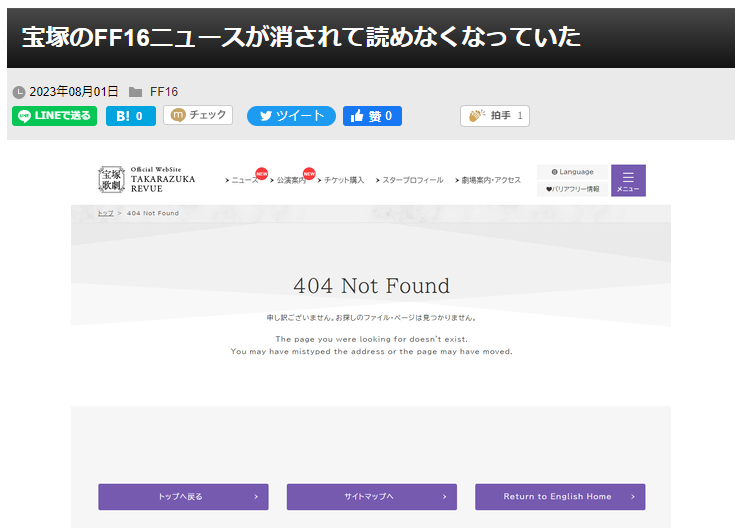Click the mixi check button
This screenshot has height=531, width=741.
(x=198, y=116)
